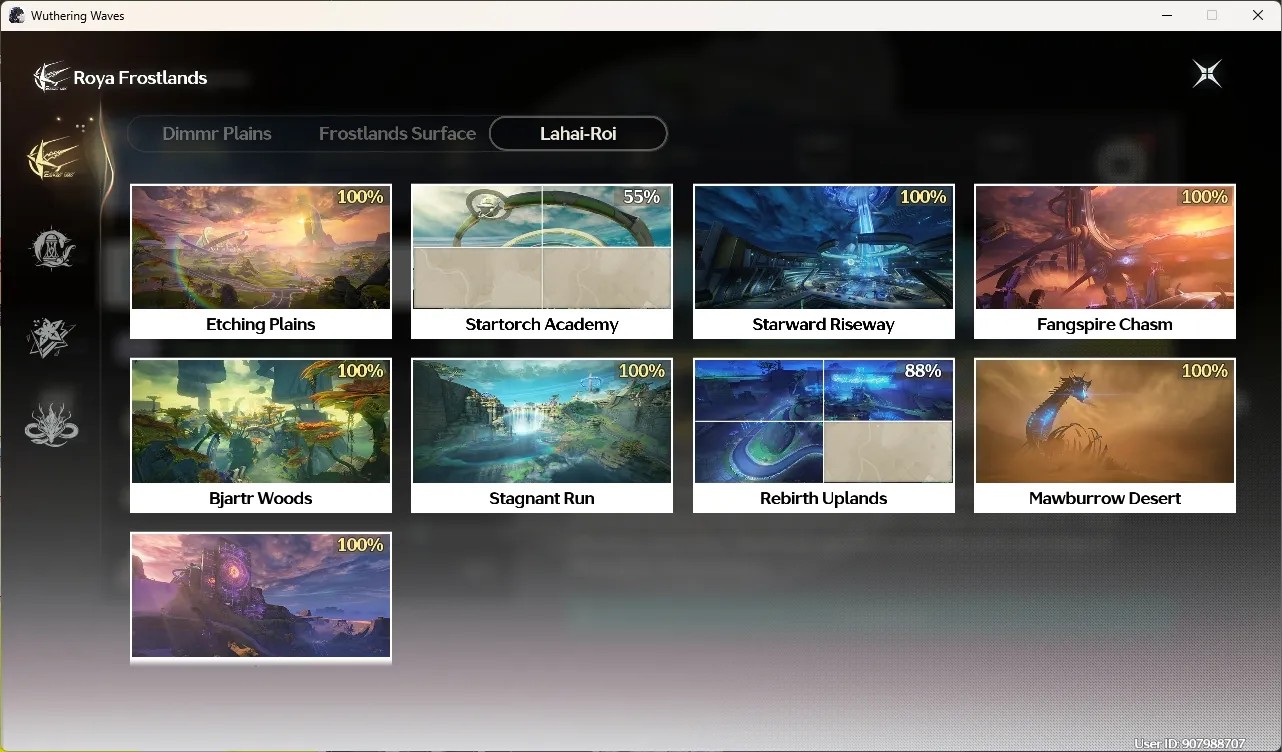Open the Etching Plains area thumbnail
The image size is (1282, 752).
point(261,247)
